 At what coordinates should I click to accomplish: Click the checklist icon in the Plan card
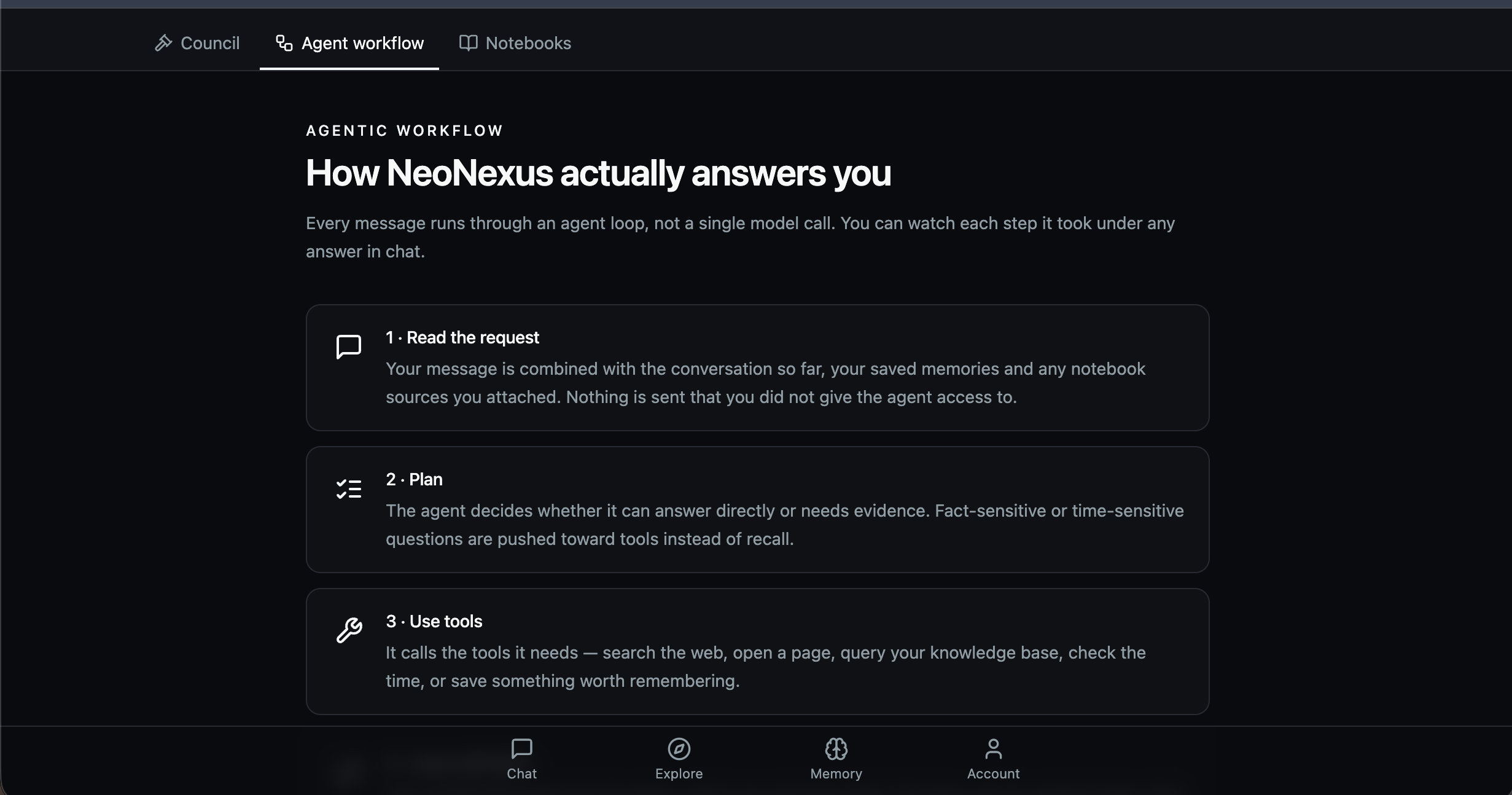(x=348, y=489)
